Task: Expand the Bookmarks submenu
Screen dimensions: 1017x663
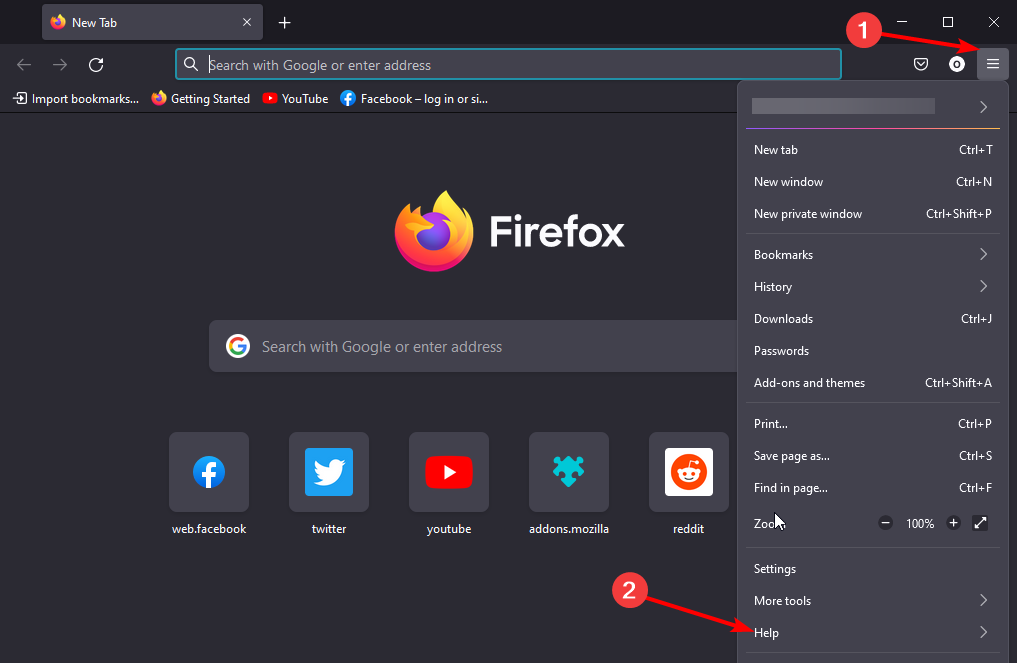Action: [872, 254]
